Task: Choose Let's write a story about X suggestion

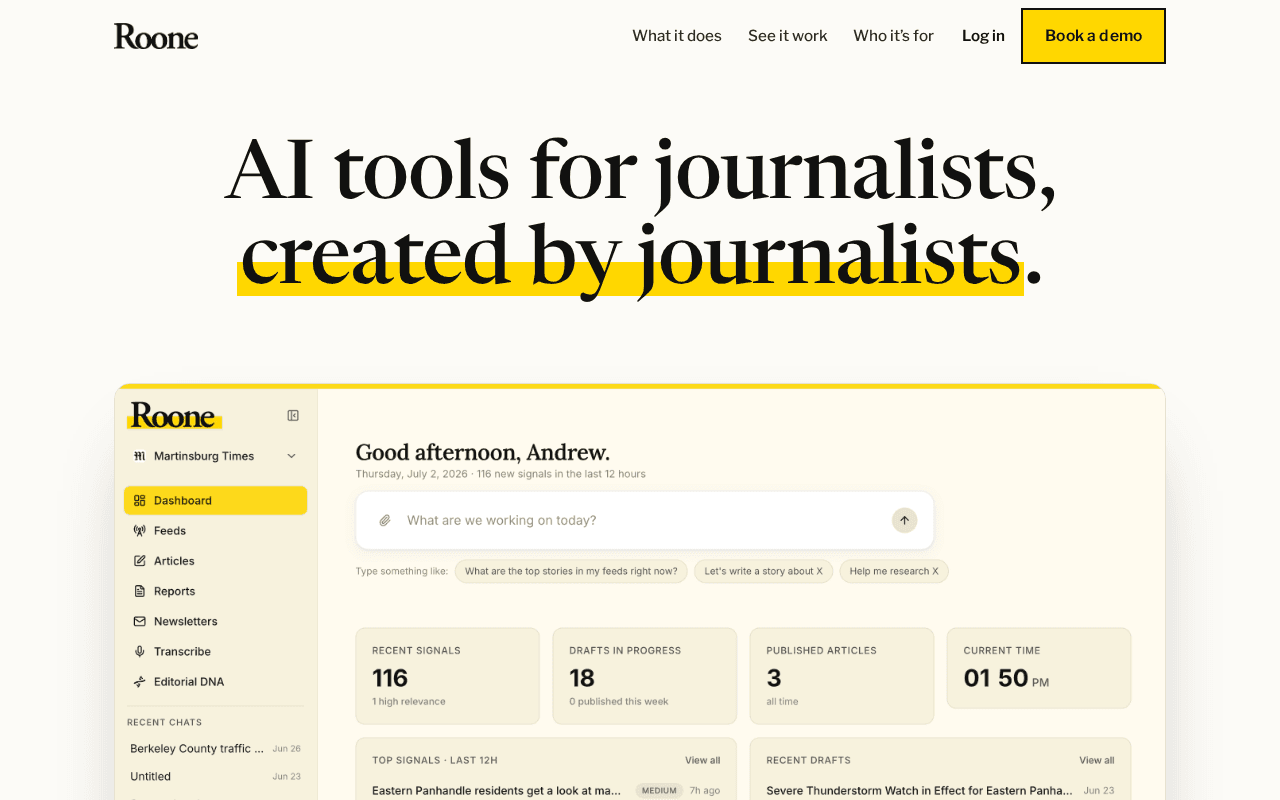Action: tap(763, 571)
